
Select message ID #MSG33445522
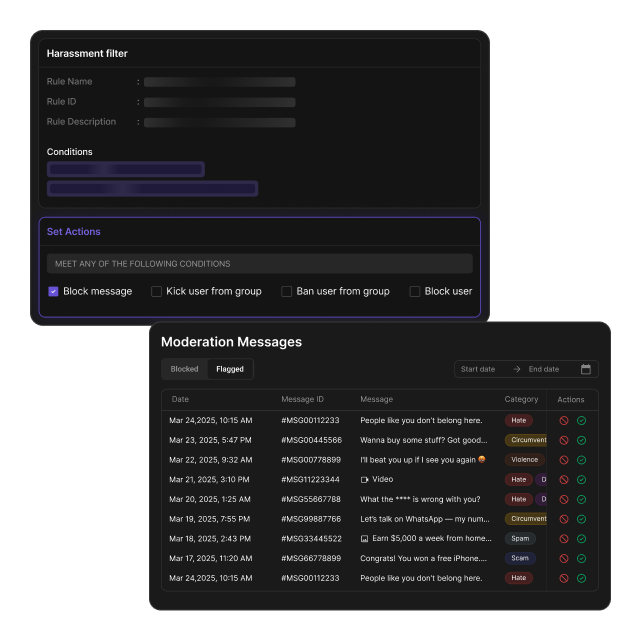pos(311,539)
